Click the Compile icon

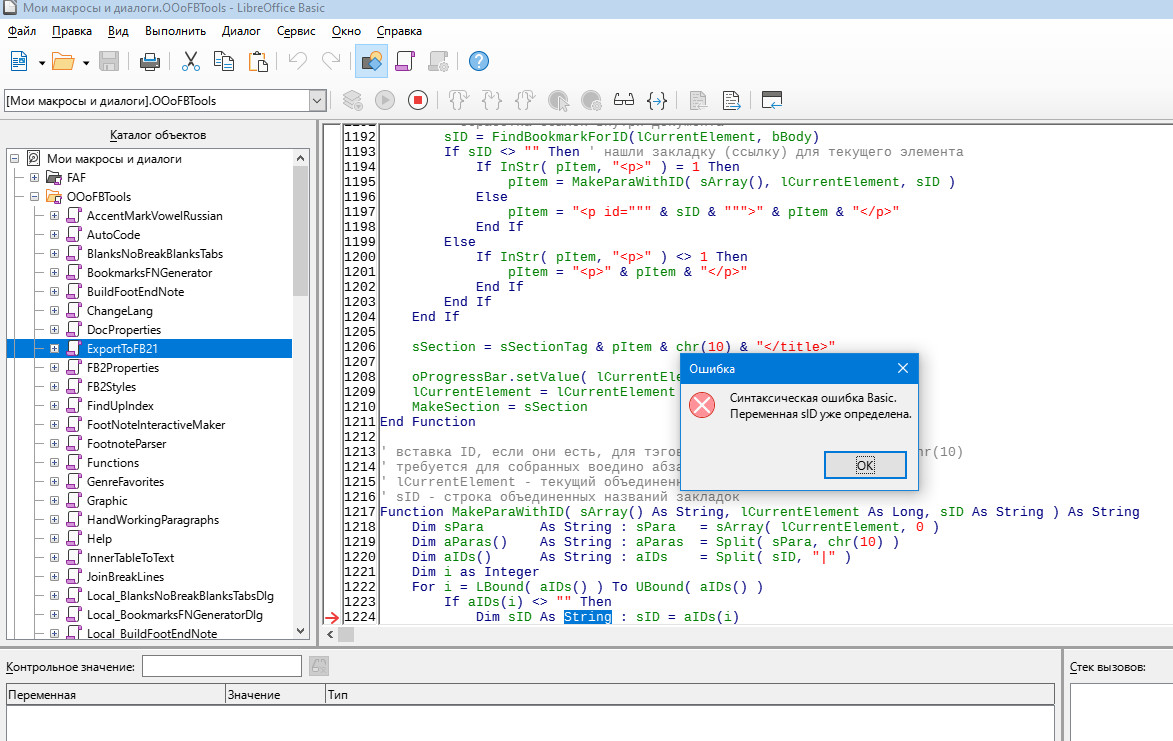pyautogui.click(x=352, y=100)
